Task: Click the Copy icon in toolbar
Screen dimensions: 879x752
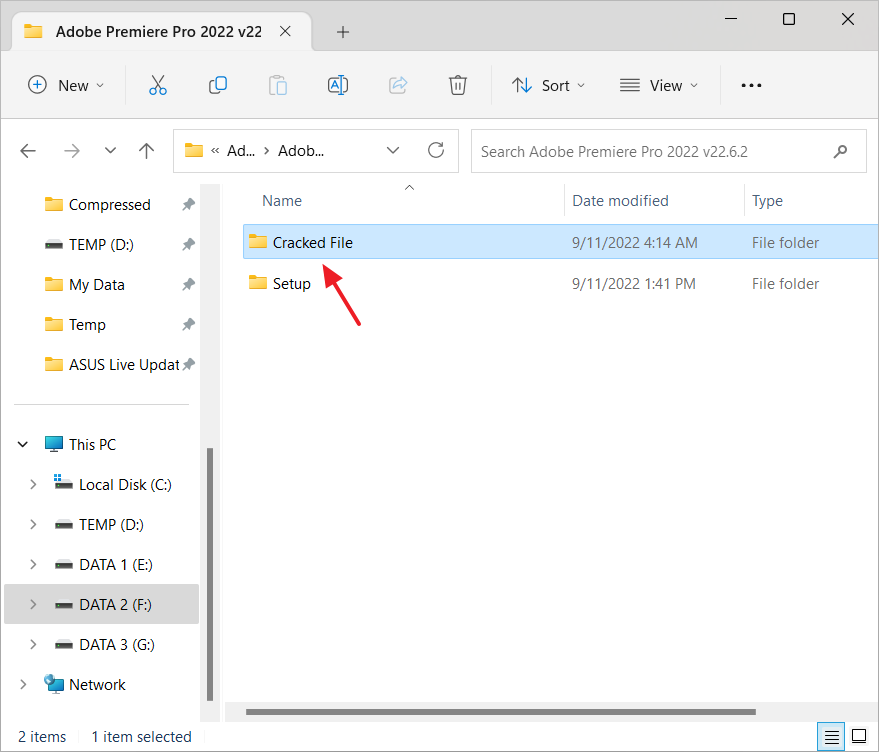Action: (217, 85)
